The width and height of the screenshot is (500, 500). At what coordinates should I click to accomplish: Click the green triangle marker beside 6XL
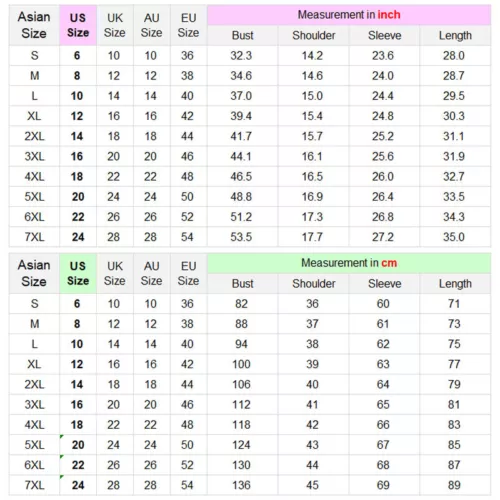(x=62, y=457)
